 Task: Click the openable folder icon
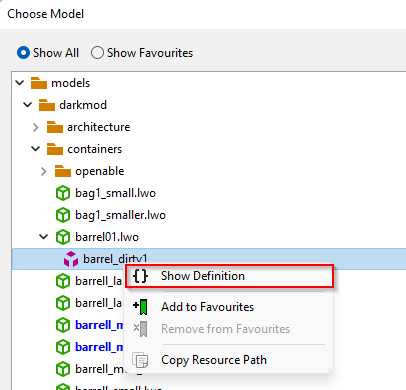click(63, 171)
